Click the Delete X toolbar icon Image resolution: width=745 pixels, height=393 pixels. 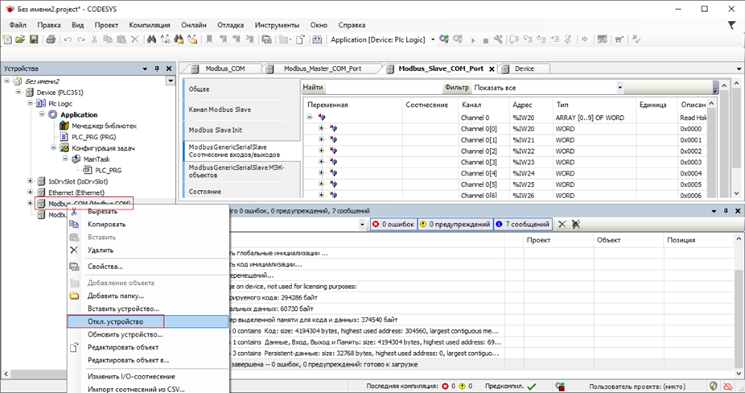pos(135,39)
